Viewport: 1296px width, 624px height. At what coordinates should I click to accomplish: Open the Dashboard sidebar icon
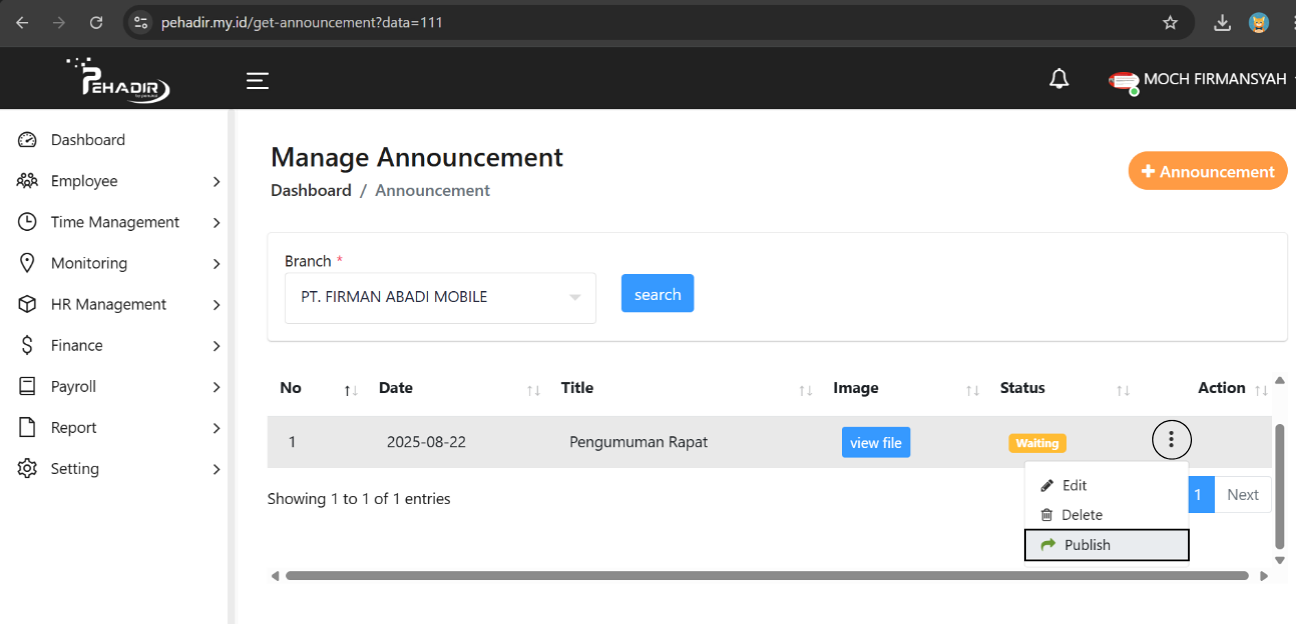28,139
